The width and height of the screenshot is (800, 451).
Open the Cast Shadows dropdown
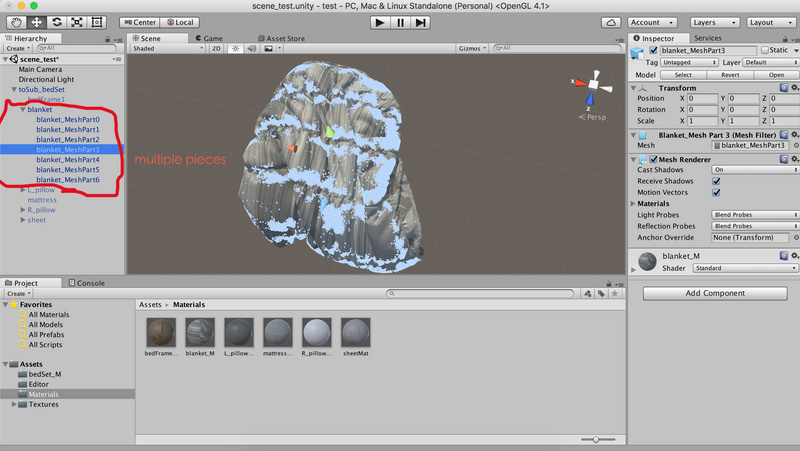click(755, 170)
